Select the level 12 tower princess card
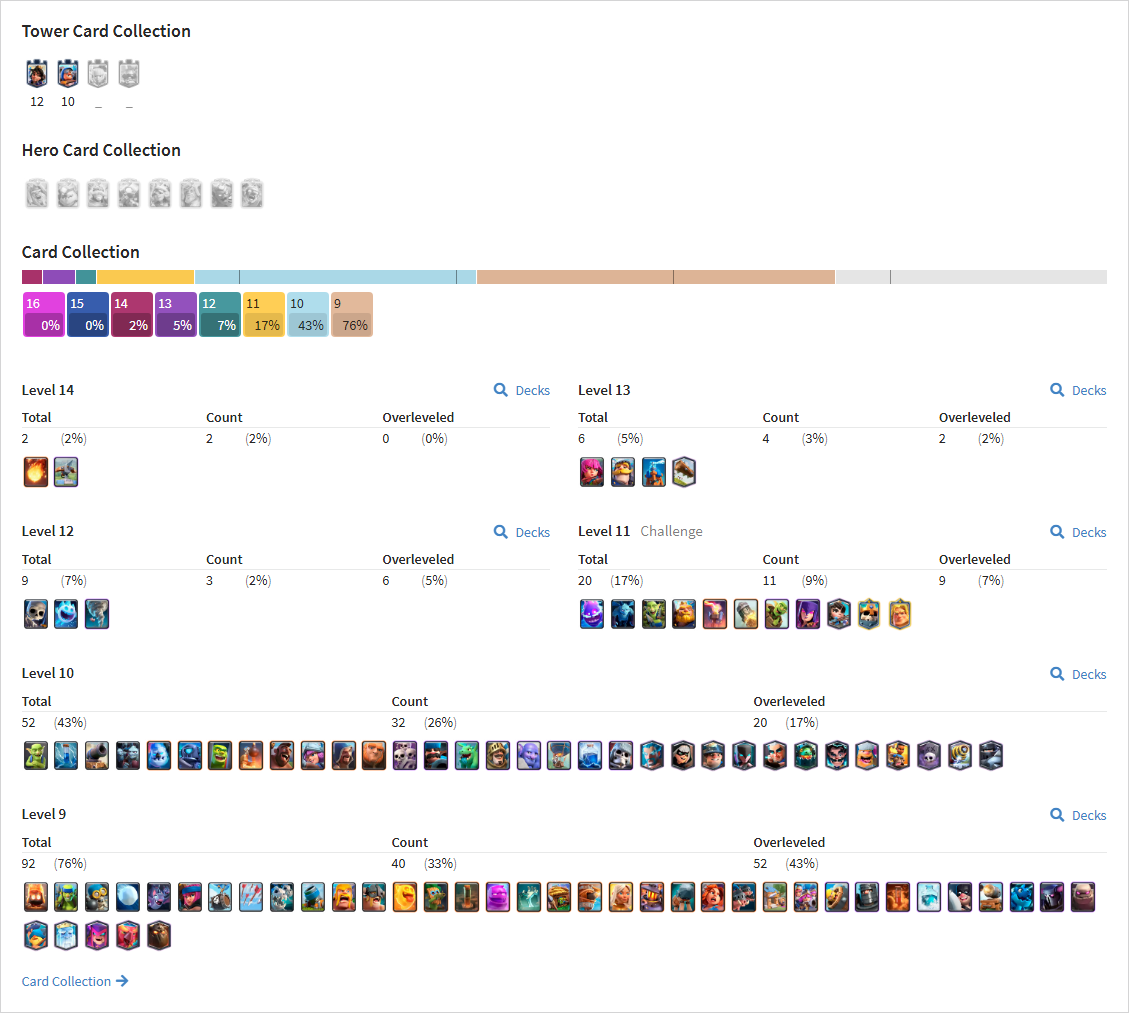Screen dimensions: 1129x1013 [37, 73]
